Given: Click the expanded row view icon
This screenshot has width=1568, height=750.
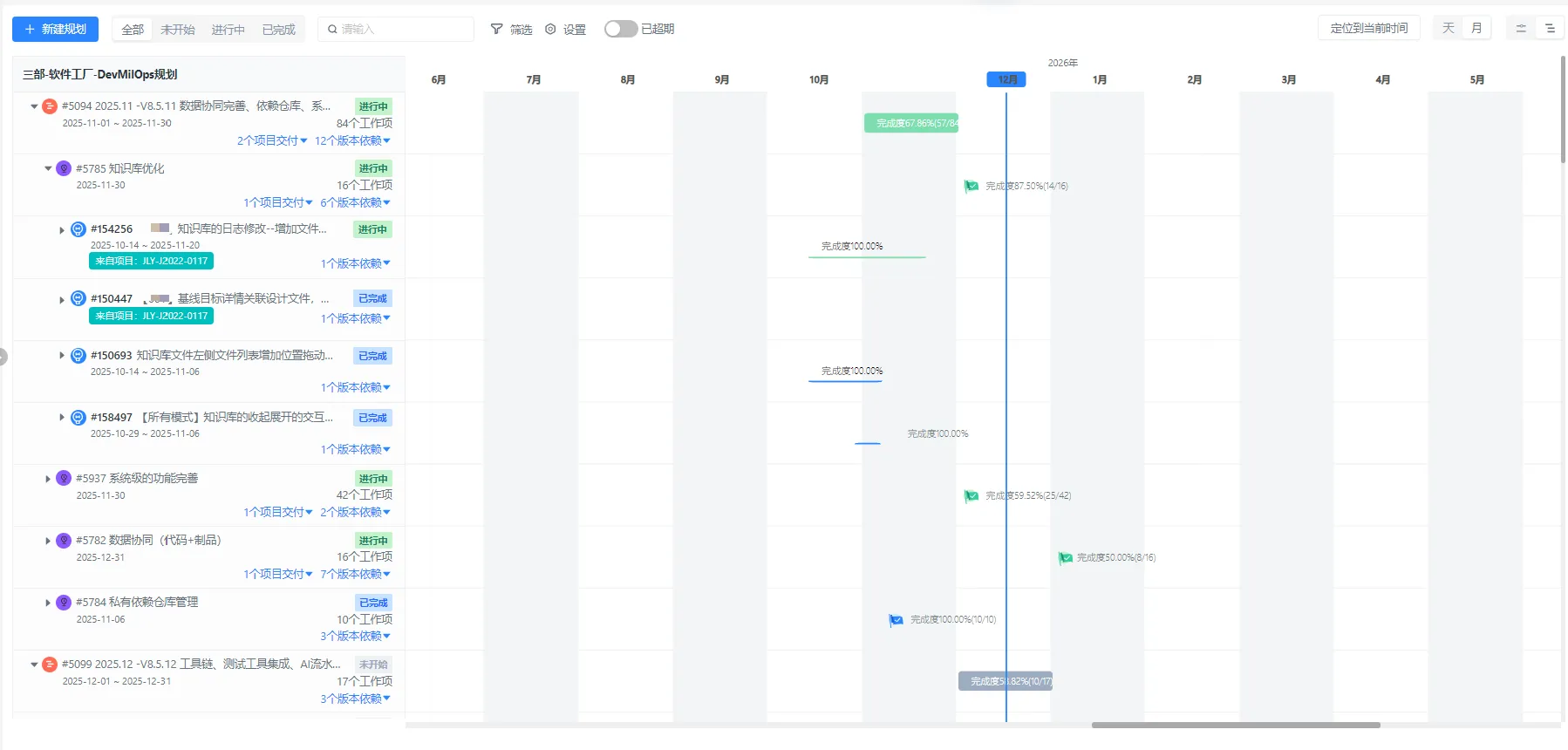Looking at the screenshot, I should 1550,29.
